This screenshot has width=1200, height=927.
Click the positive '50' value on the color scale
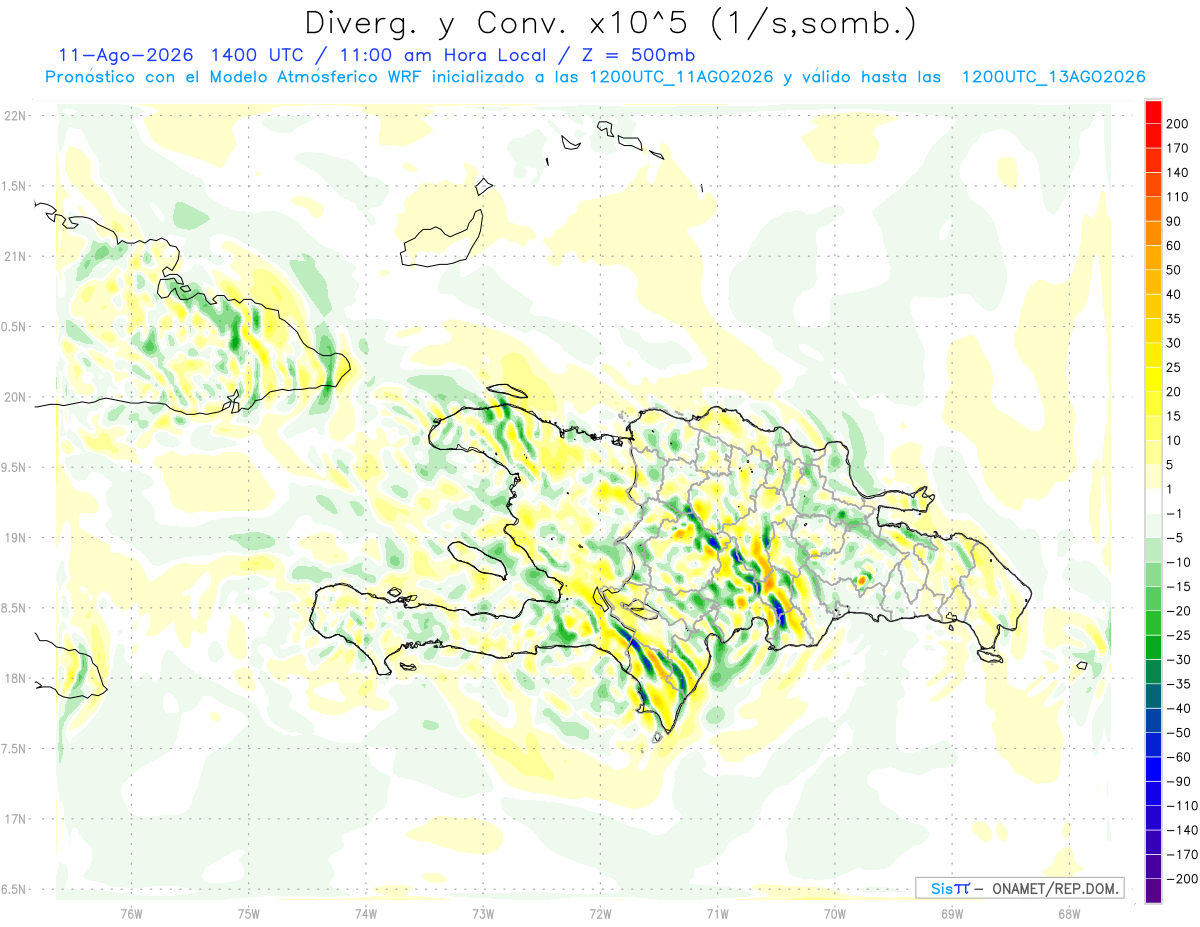pos(1175,270)
